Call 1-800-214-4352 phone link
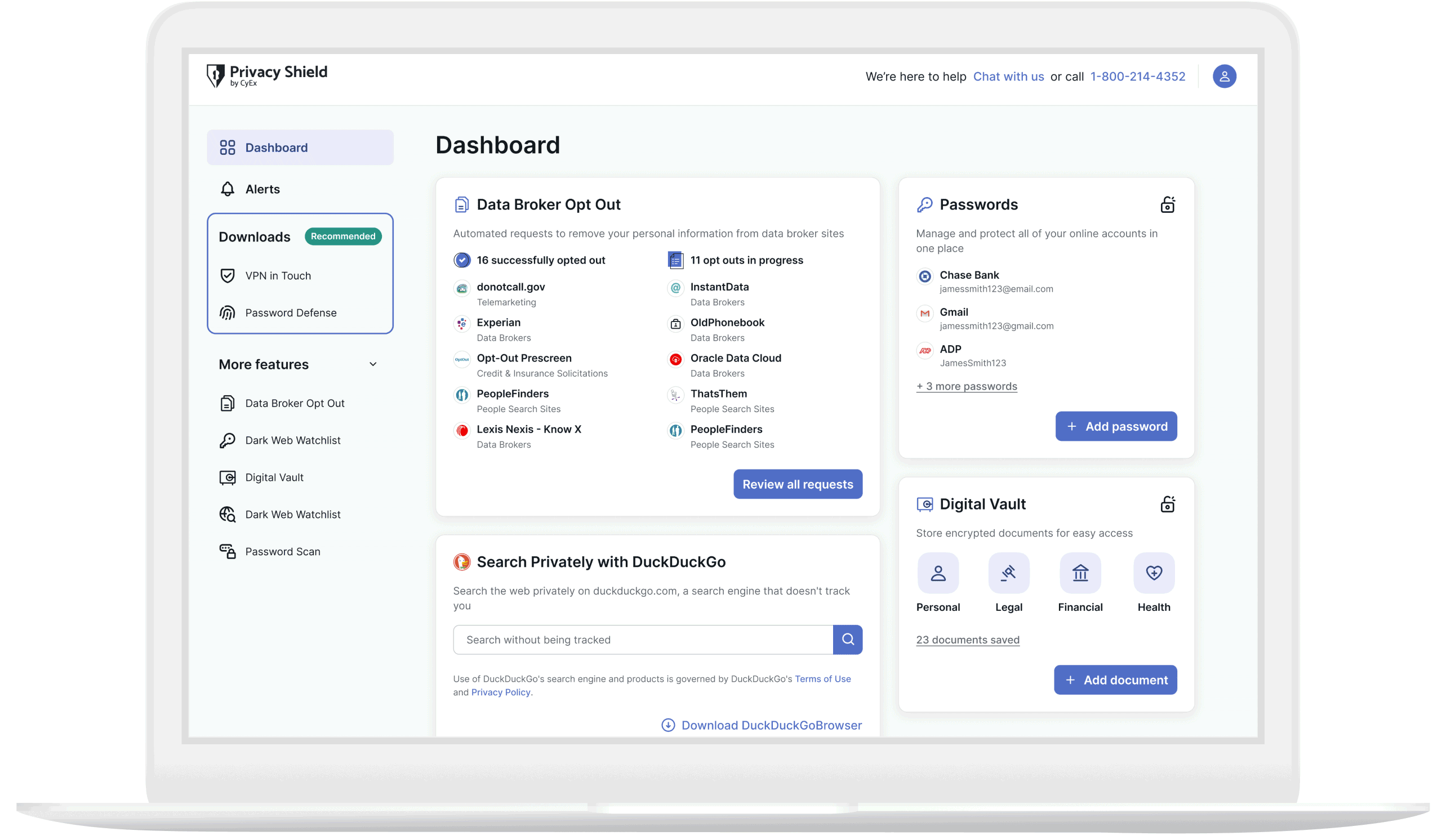The width and height of the screenshot is (1451, 840). point(1137,77)
